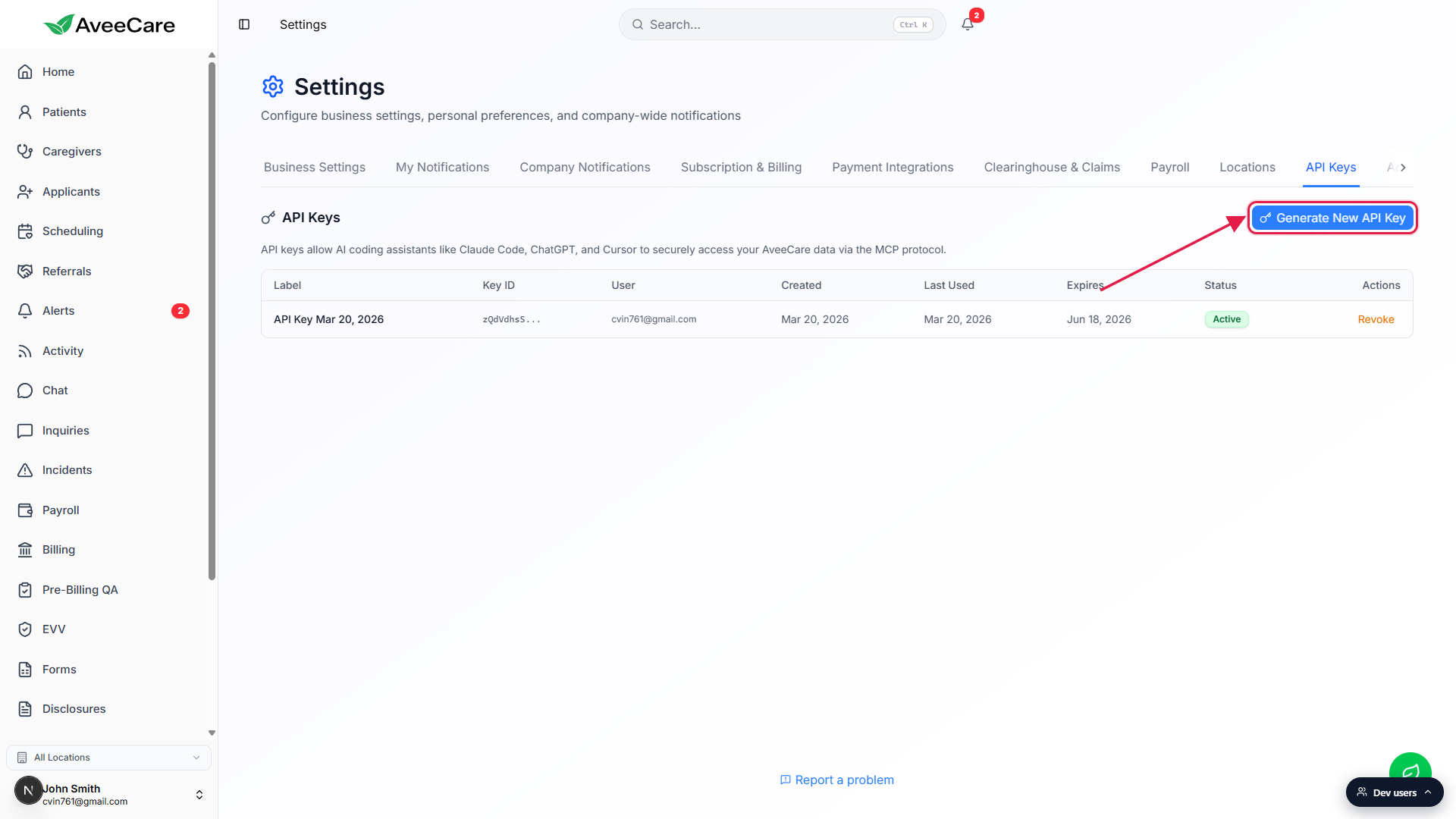This screenshot has width=1456, height=819.
Task: Open the All Locations dropdown
Action: (x=108, y=758)
